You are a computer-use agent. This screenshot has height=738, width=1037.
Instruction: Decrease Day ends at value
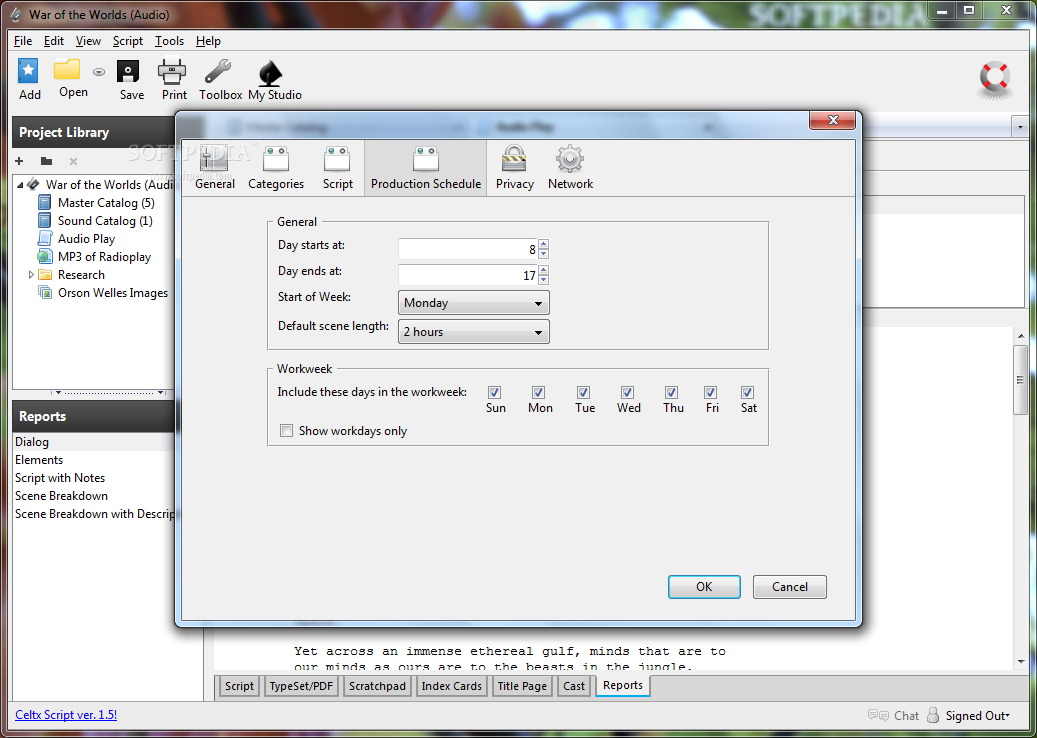click(544, 280)
